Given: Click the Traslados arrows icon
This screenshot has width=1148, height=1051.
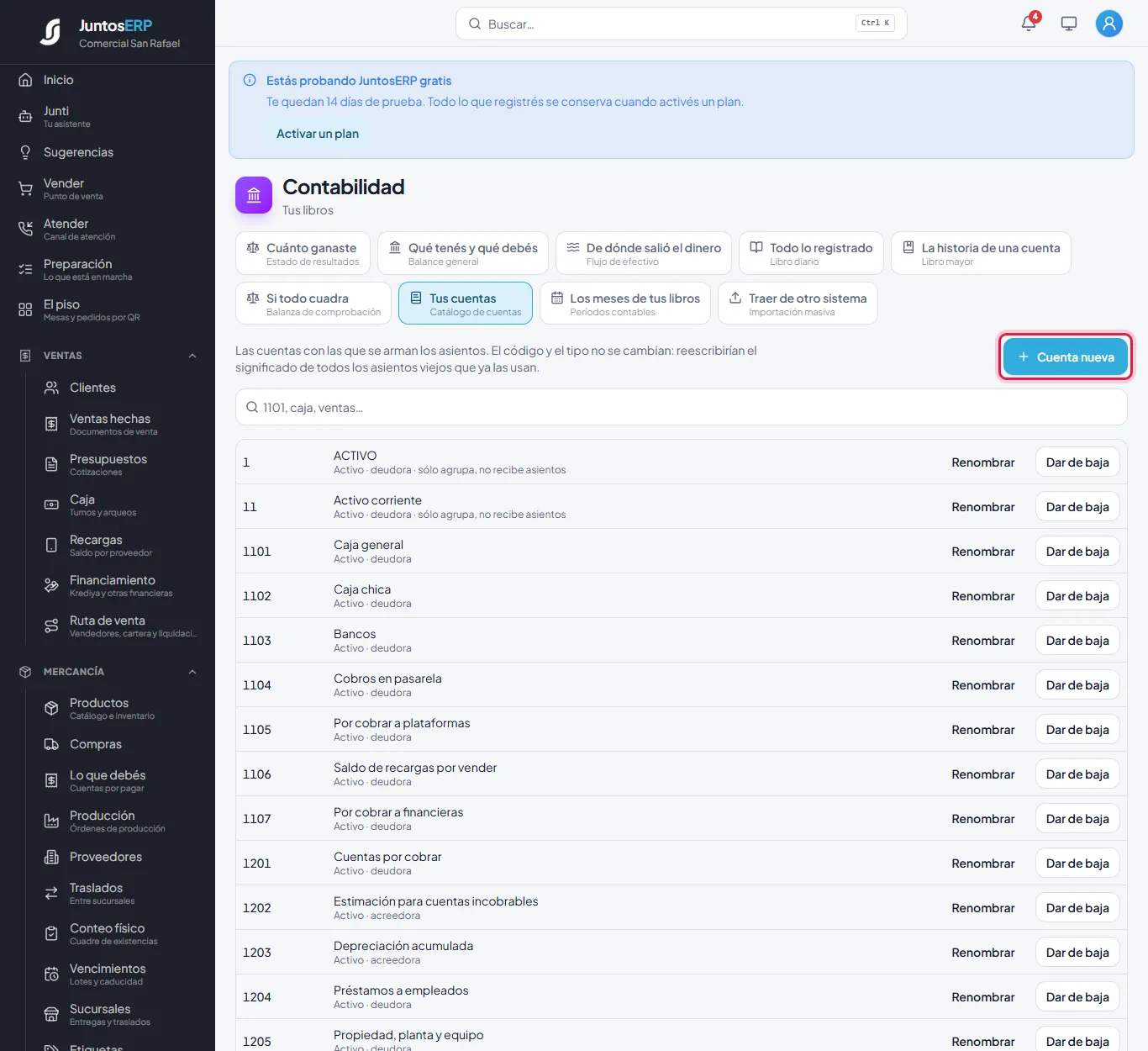Looking at the screenshot, I should tap(51, 893).
